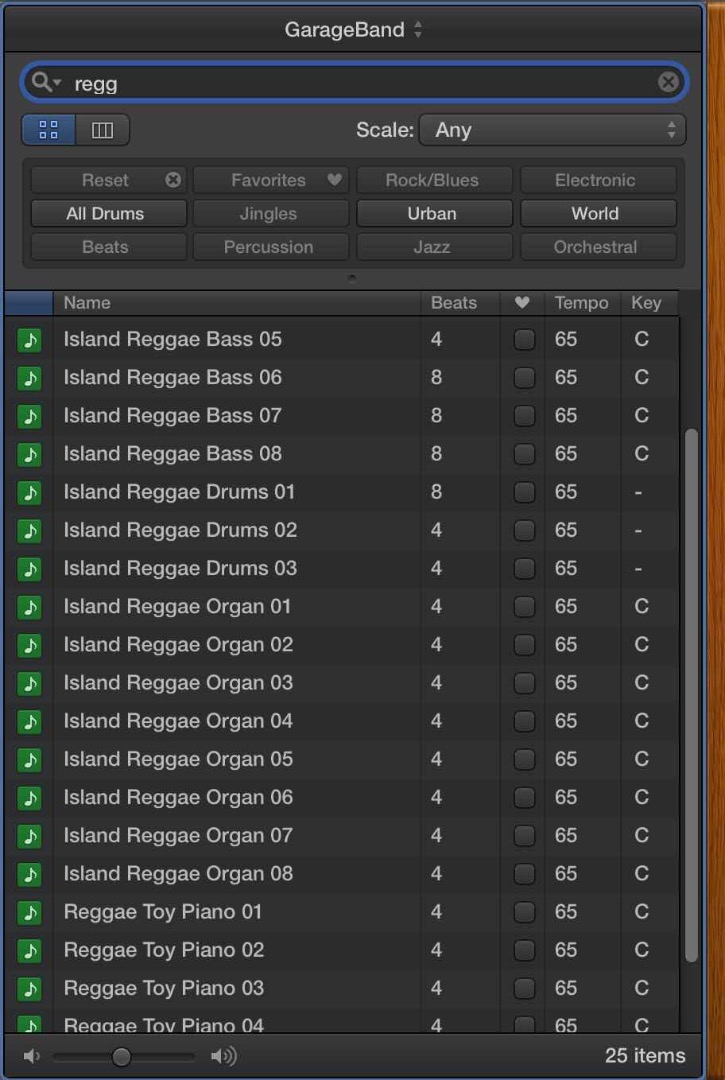Screen dimensions: 725x1080
Task: Click the Beats keyword button
Action: [x=109, y=247]
